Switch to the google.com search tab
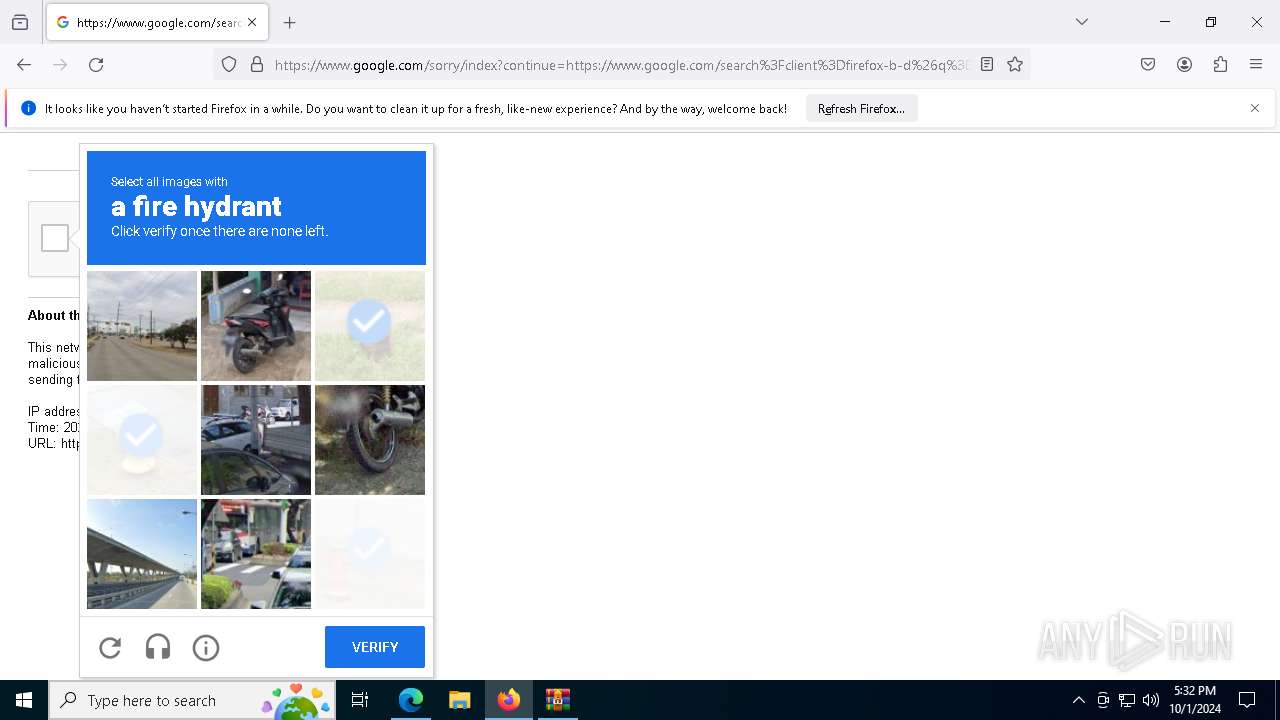1280x720 pixels. point(157,22)
